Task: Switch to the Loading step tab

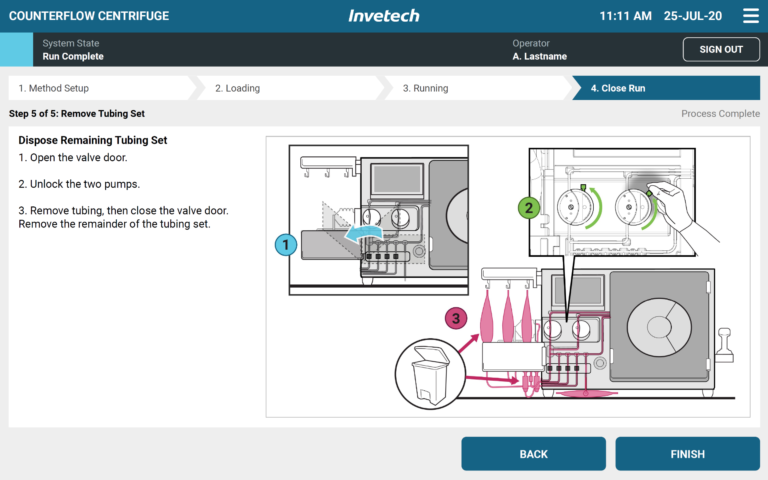Action: click(x=285, y=88)
